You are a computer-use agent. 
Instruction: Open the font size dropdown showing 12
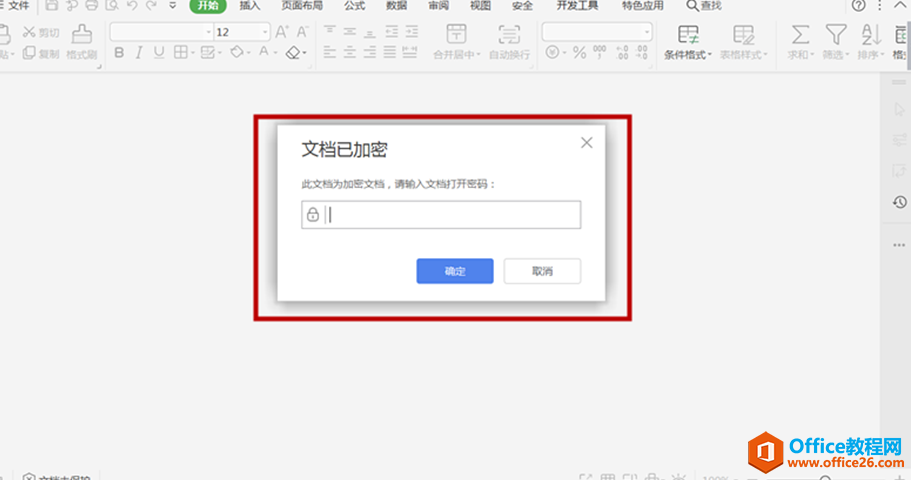point(265,32)
